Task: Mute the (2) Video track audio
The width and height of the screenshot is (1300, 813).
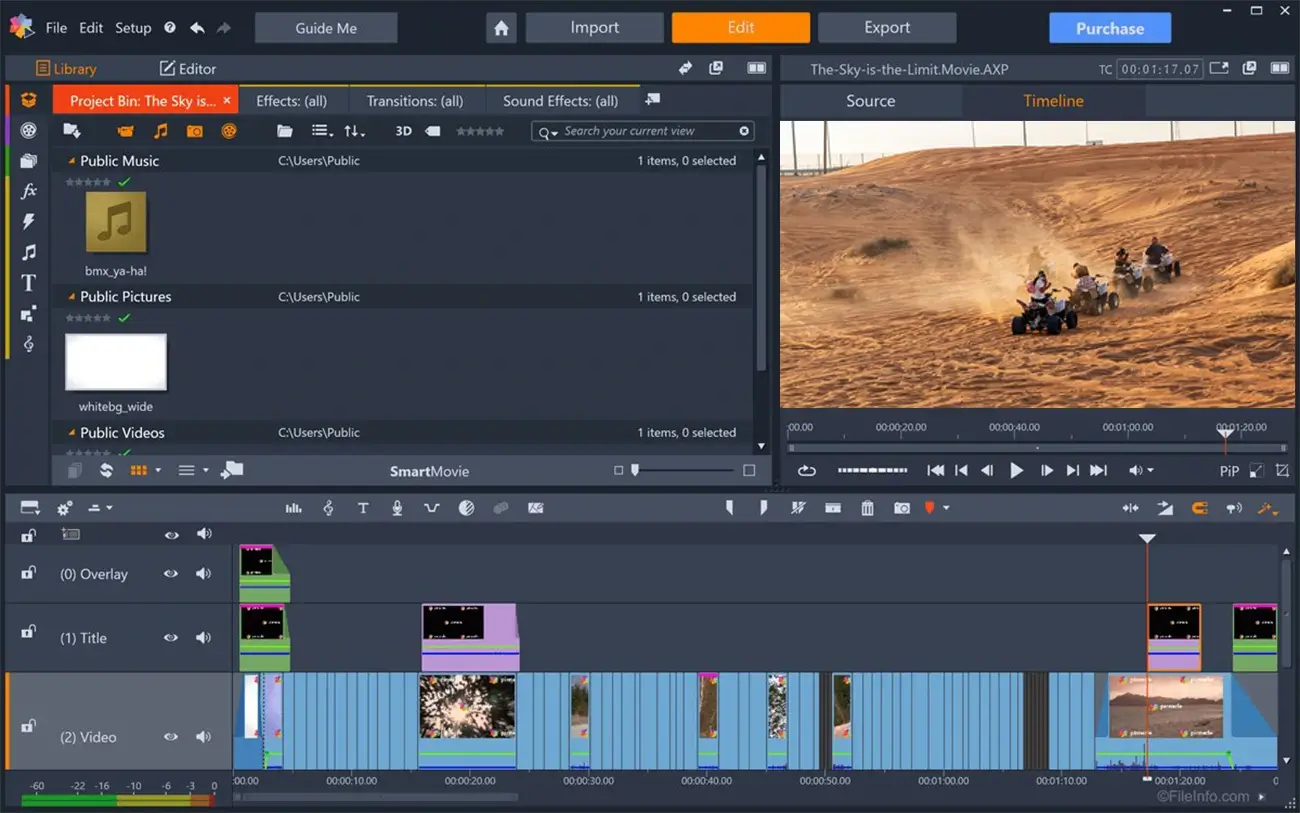Action: click(204, 737)
